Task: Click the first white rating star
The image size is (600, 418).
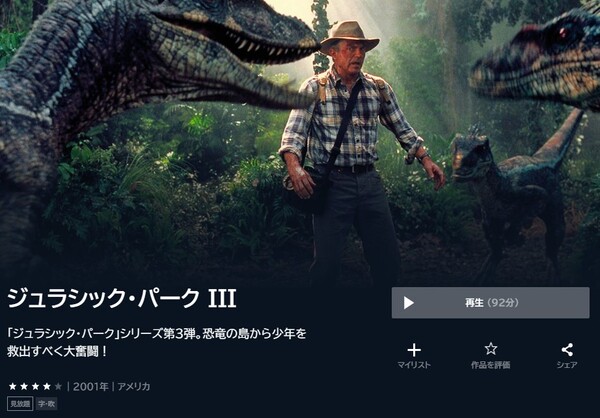Action: click(13, 386)
